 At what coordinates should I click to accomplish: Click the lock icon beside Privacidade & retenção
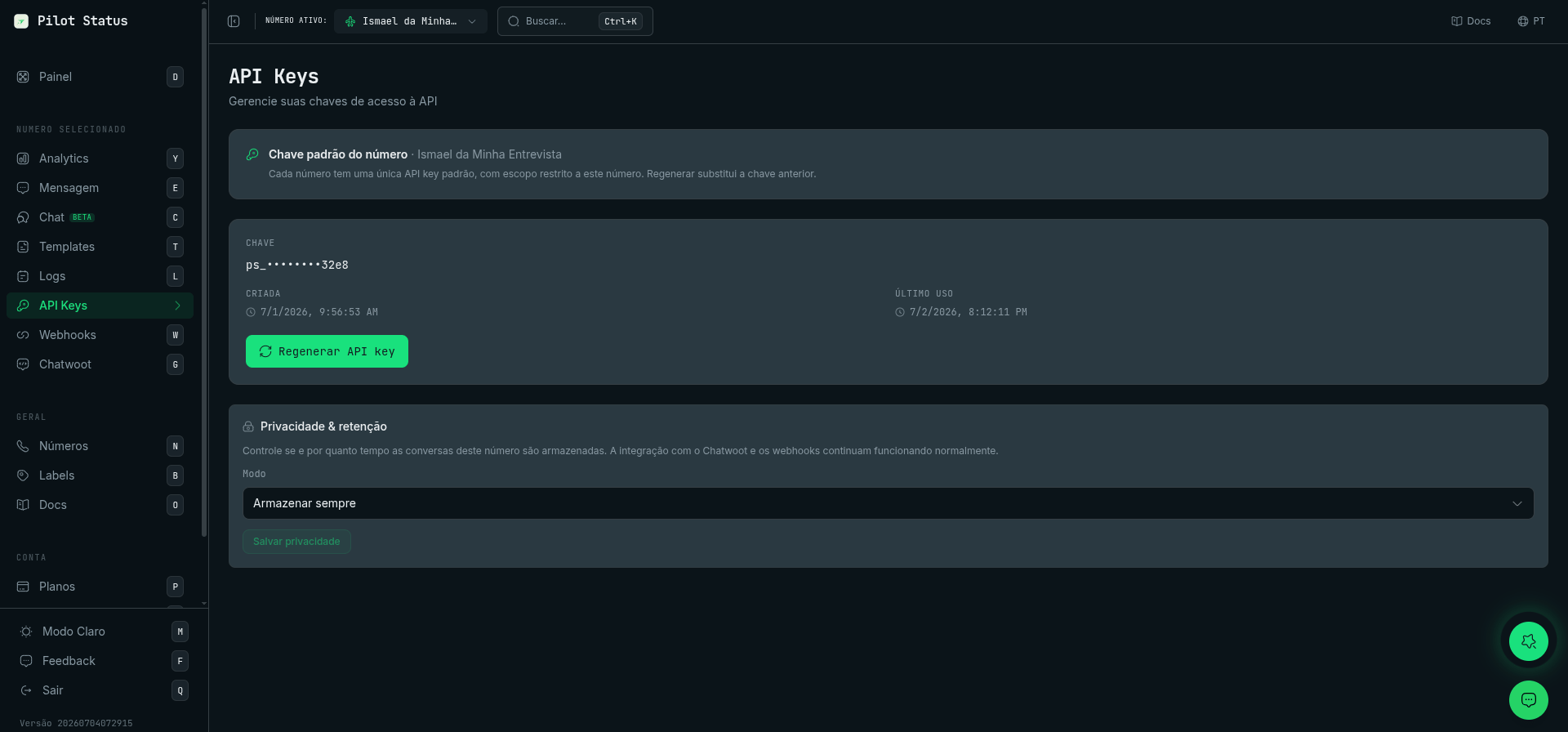248,426
